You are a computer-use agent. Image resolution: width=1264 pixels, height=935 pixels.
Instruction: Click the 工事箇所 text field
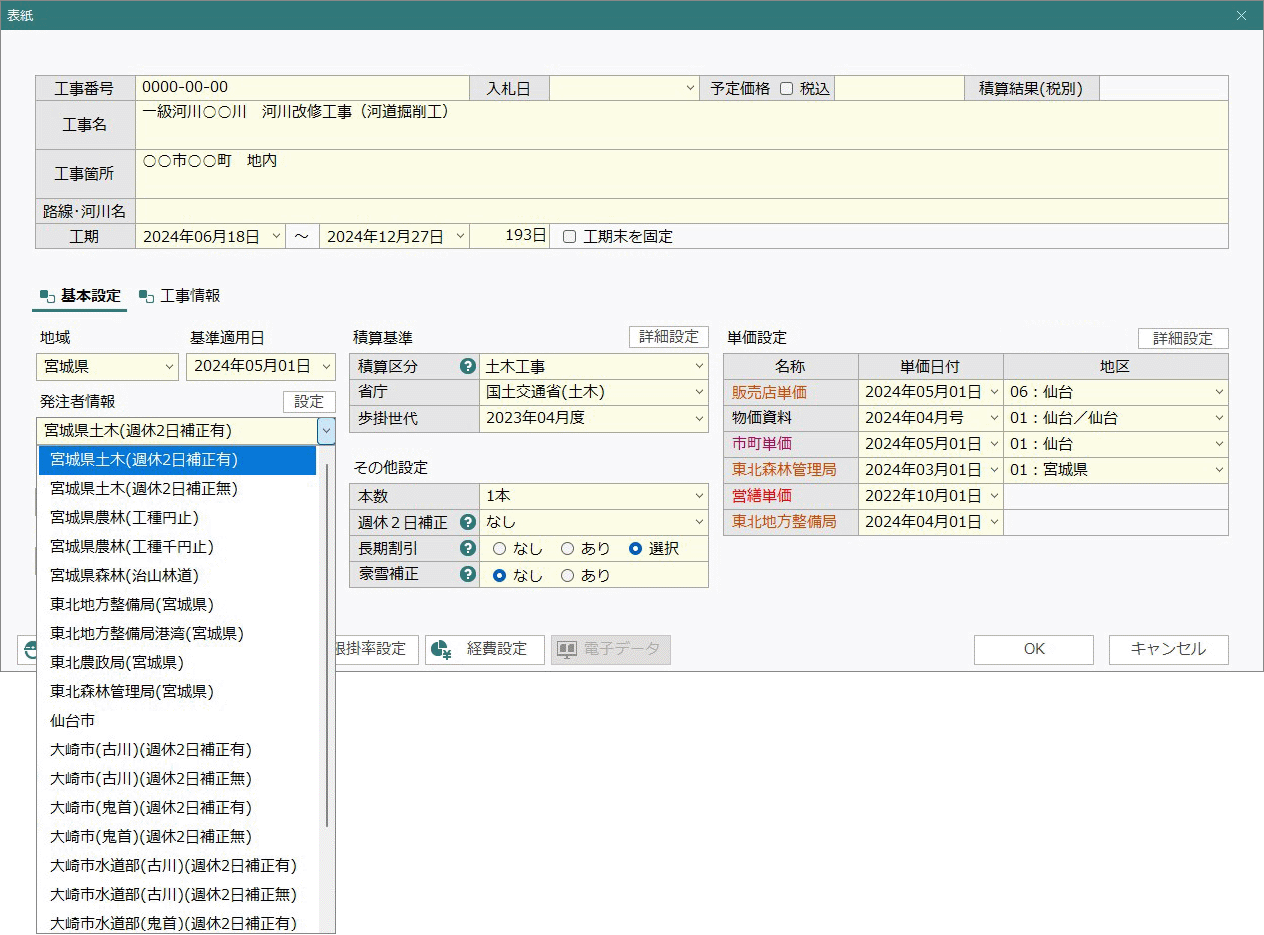[681, 174]
